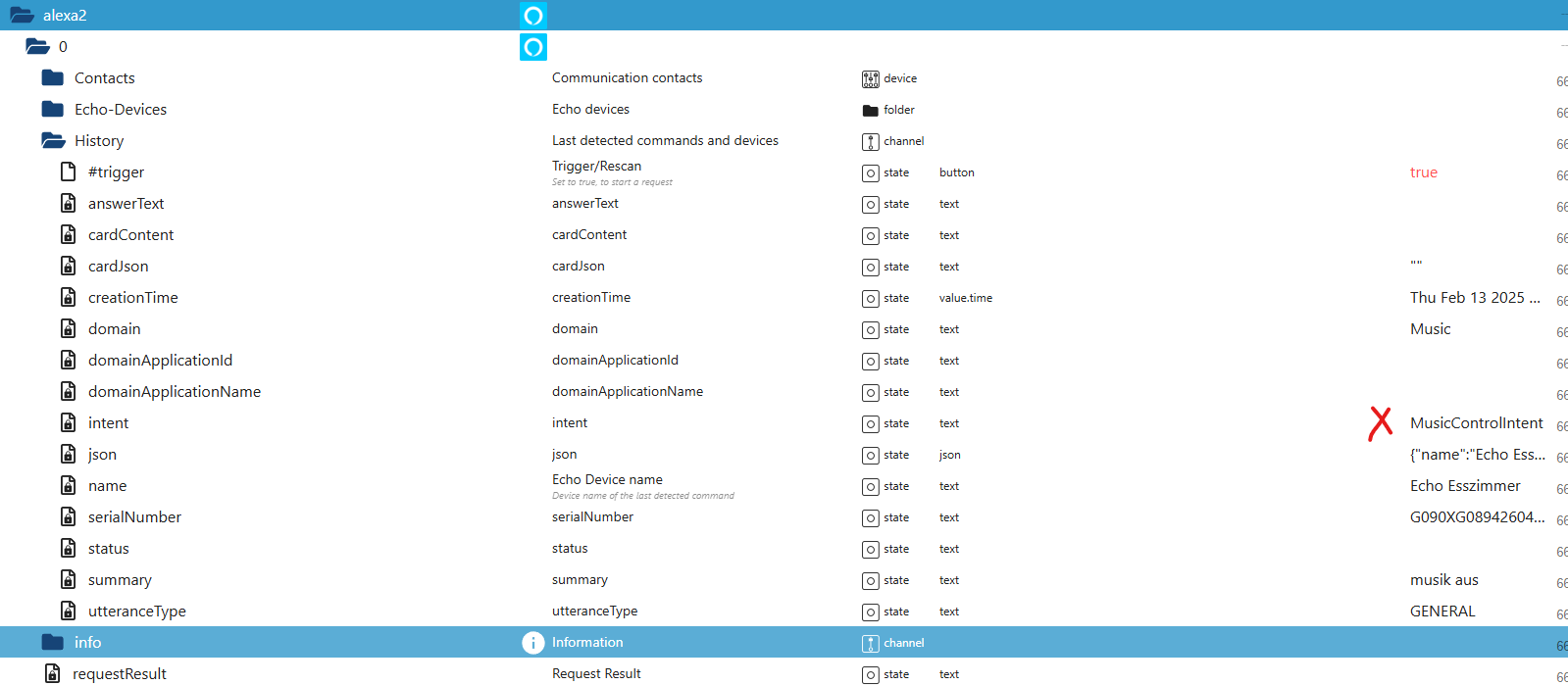Select the requestResult tree entry label

(x=120, y=674)
